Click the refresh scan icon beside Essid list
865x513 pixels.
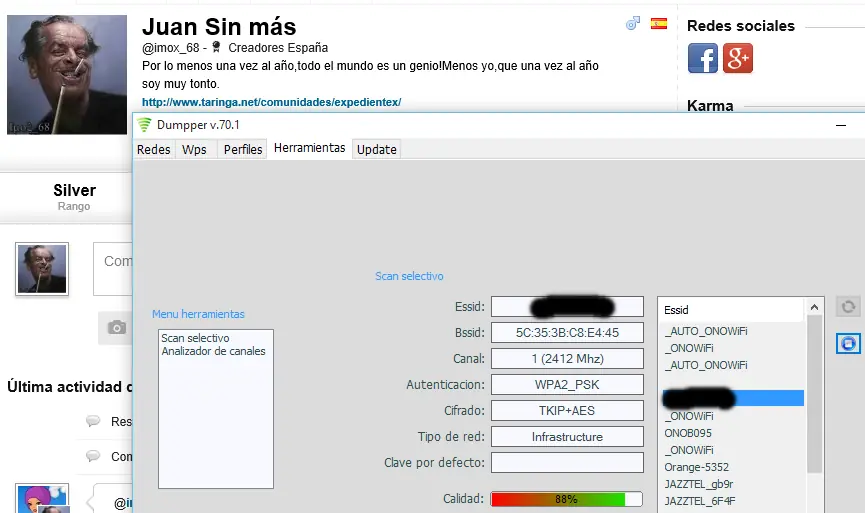pos(848,307)
